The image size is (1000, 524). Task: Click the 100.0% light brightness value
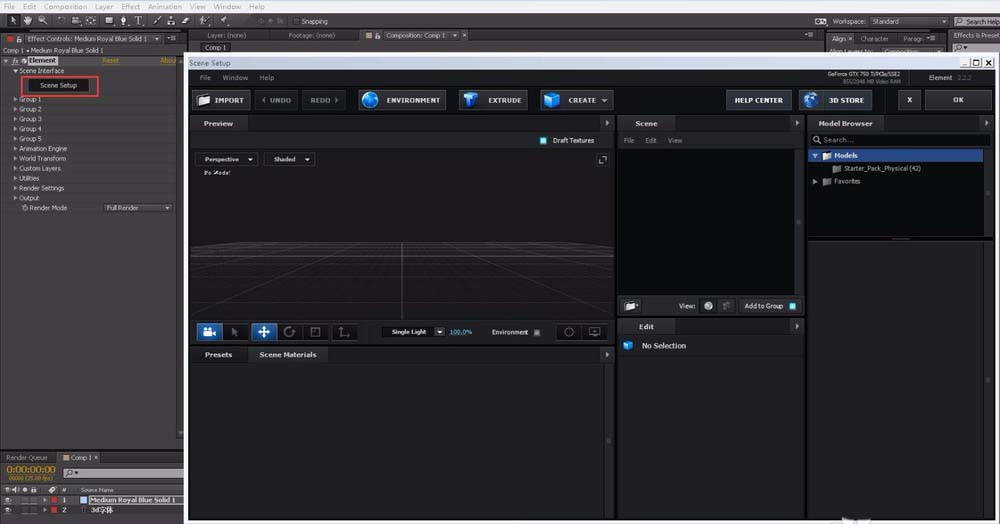tap(460, 332)
